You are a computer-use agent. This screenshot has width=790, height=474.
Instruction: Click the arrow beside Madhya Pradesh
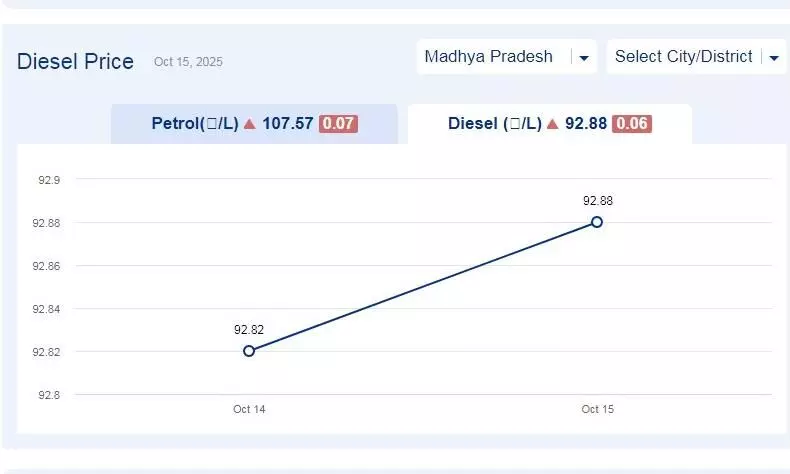tap(583, 58)
